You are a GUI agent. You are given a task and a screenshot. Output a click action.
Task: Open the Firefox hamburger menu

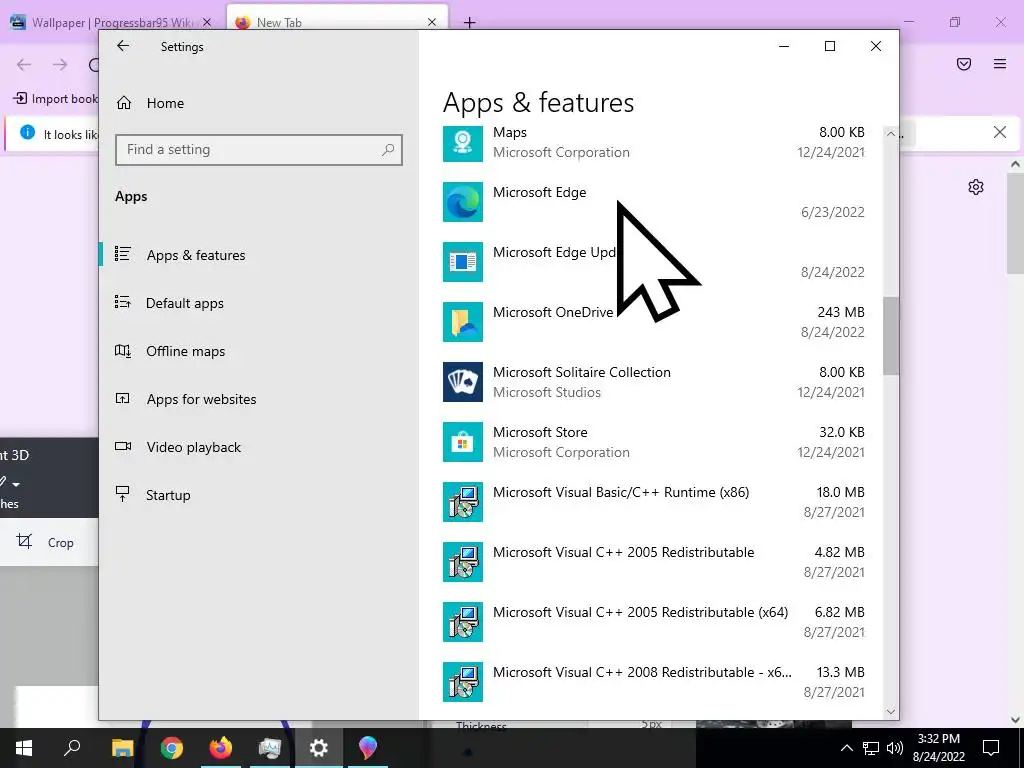click(x=1000, y=64)
